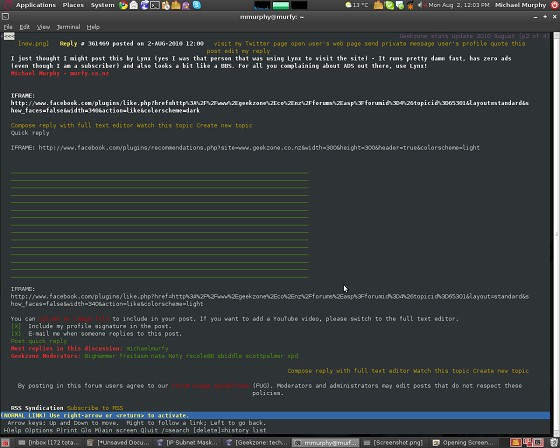This screenshot has width=560, height=448.
Task: Follow 'open user's web page' link
Action: click(x=326, y=44)
